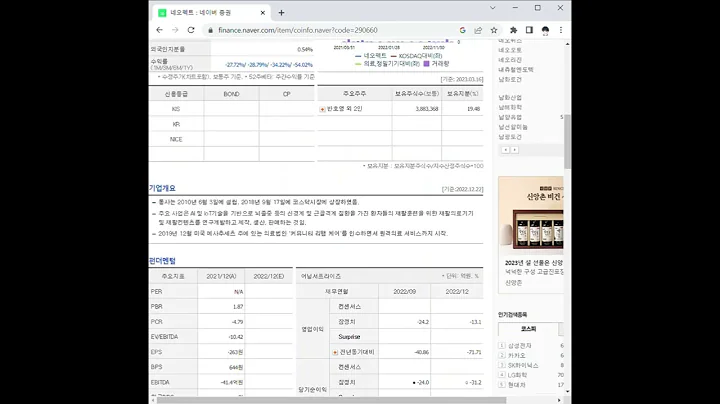The image size is (720, 404).
Task: Click the vertical page scrollbar thumb
Action: pos(568,141)
